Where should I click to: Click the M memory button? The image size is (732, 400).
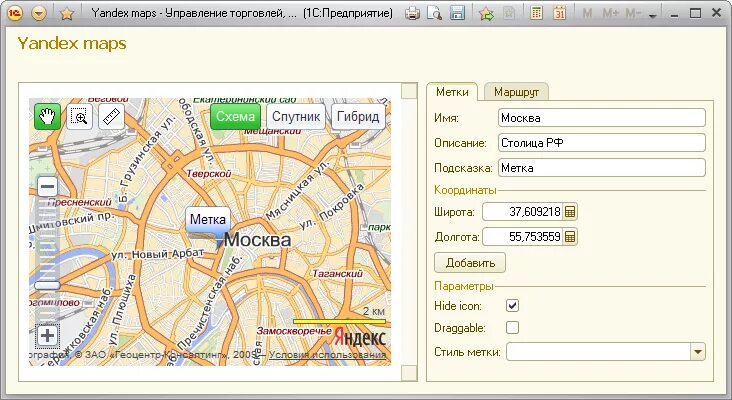(587, 14)
